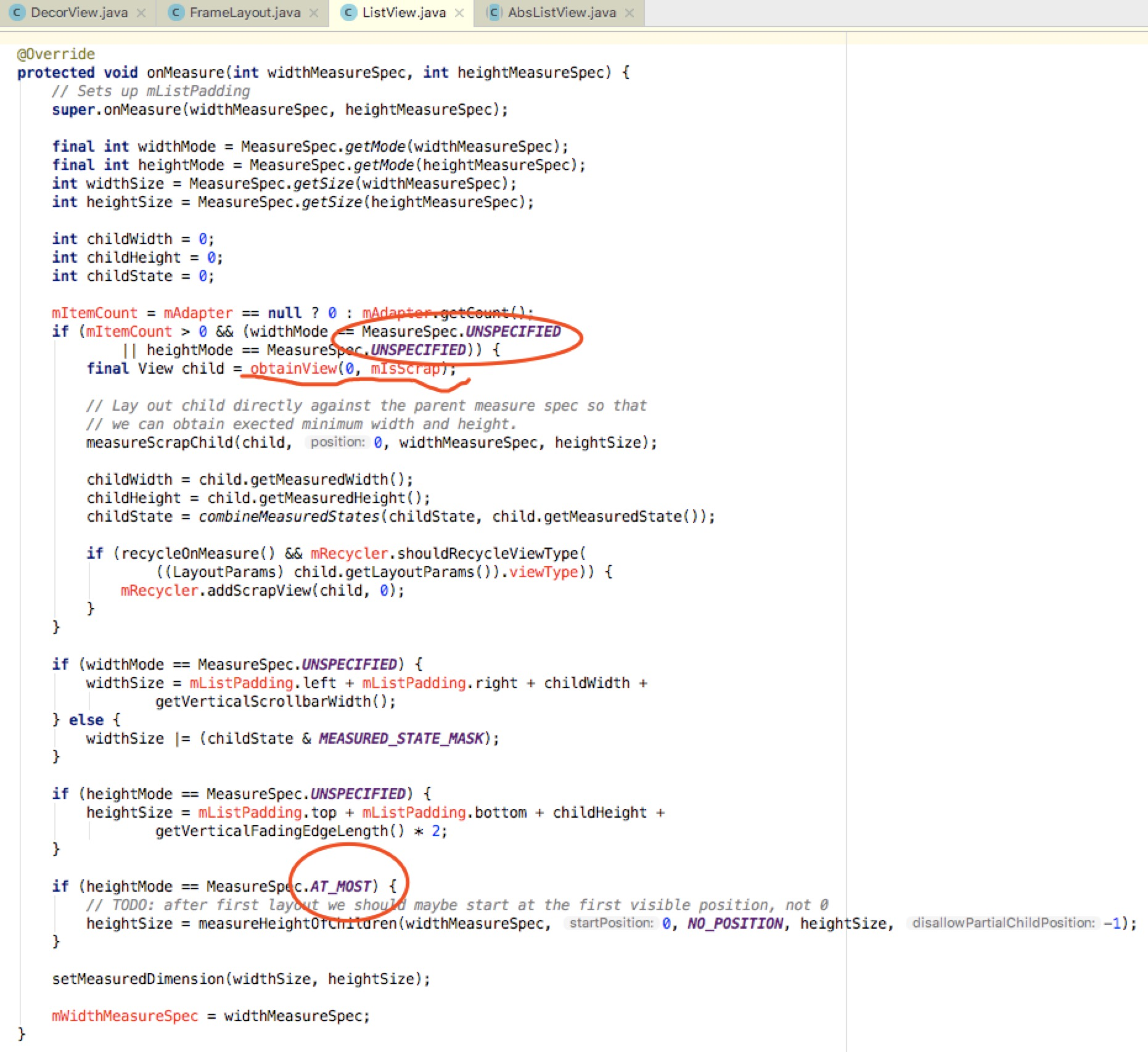Image resolution: width=1148 pixels, height=1052 pixels.
Task: Click the class icon on DecorView.java tab
Action: pos(18,12)
